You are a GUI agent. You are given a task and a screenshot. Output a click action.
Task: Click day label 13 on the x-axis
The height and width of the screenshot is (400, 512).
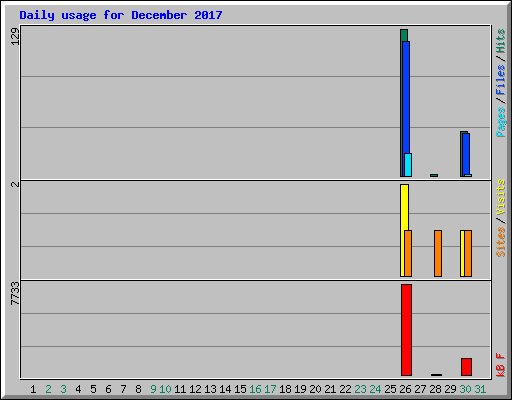[210, 389]
